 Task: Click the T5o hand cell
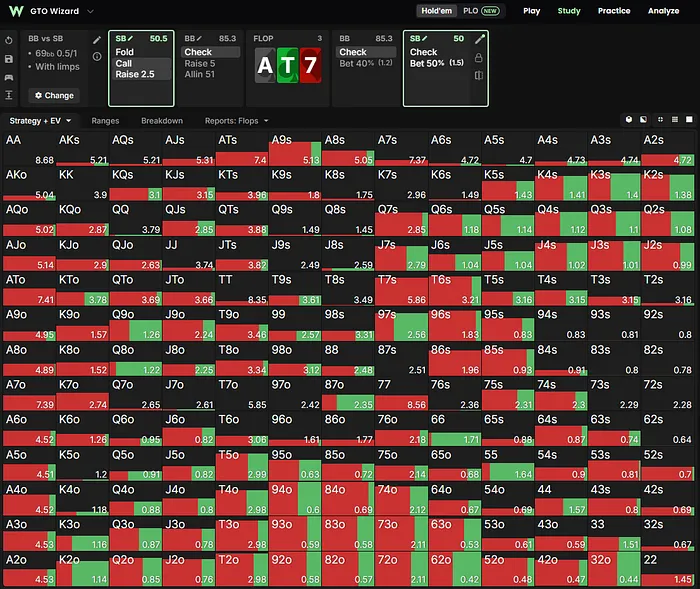[x=242, y=464]
